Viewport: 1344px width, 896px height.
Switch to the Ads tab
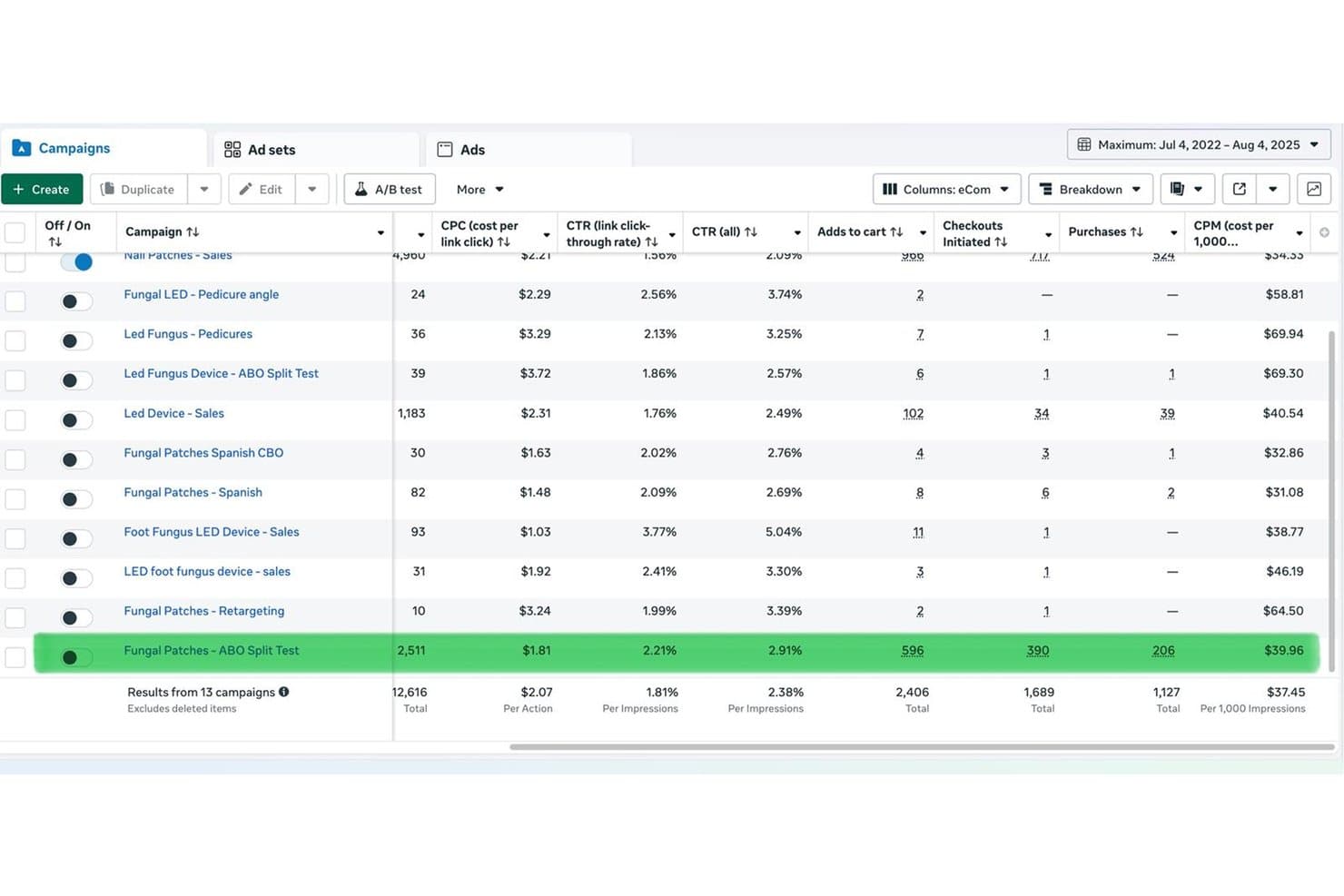(529, 150)
